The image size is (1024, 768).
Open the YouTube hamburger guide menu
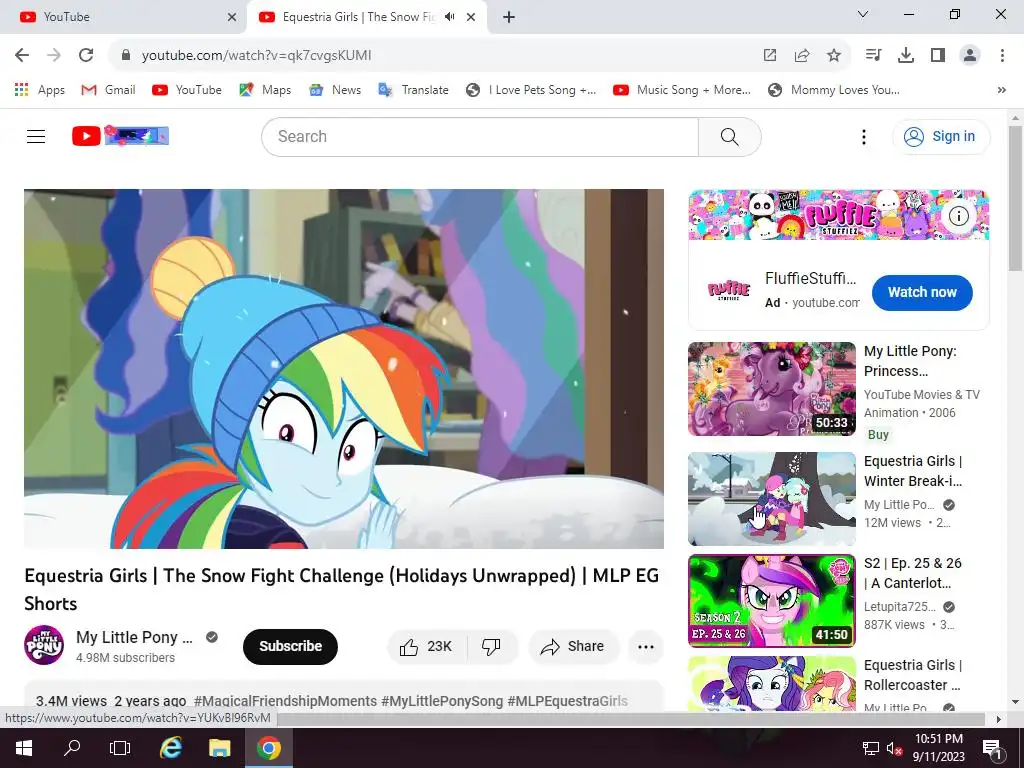[36, 136]
